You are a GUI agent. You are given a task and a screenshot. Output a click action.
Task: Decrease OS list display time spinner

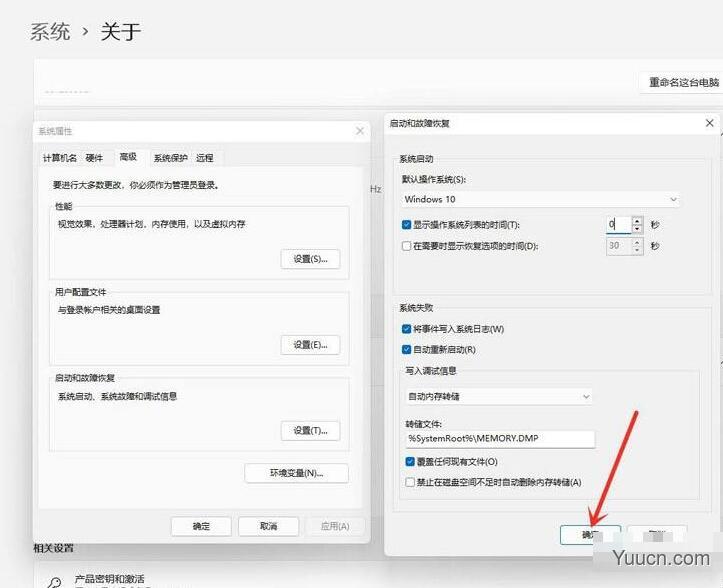point(637,229)
